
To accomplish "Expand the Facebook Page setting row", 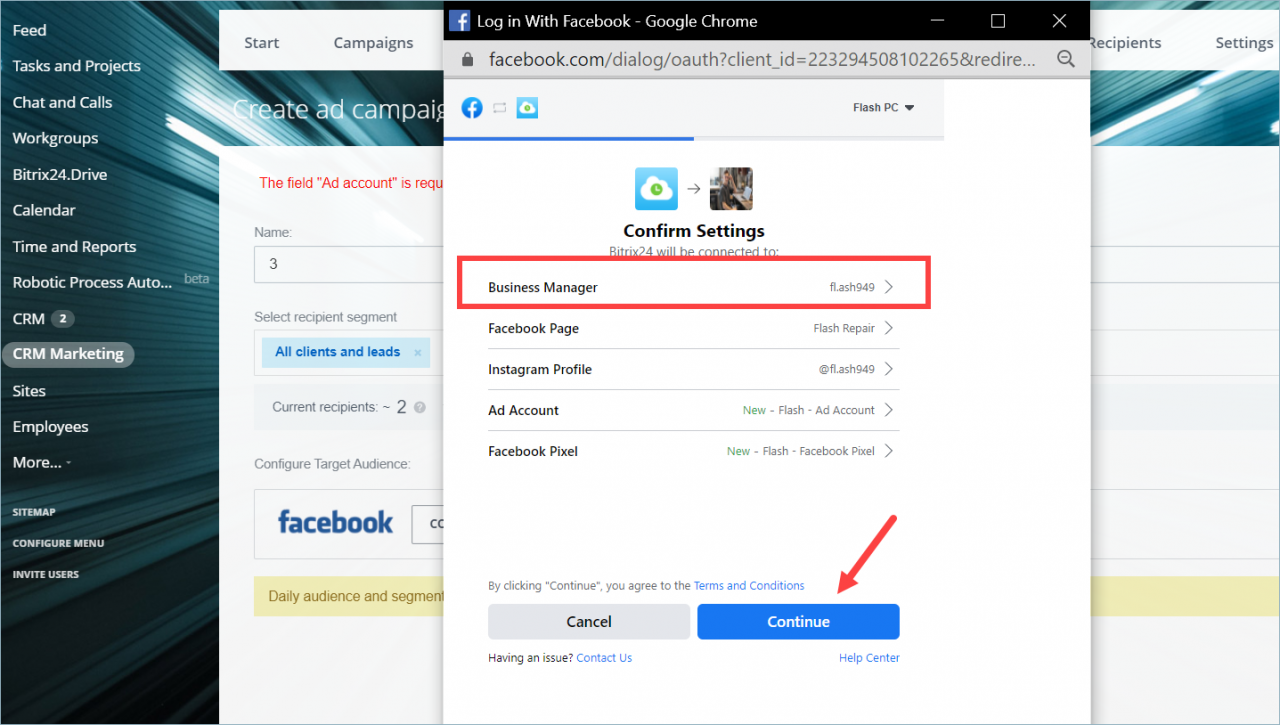I will coord(692,328).
